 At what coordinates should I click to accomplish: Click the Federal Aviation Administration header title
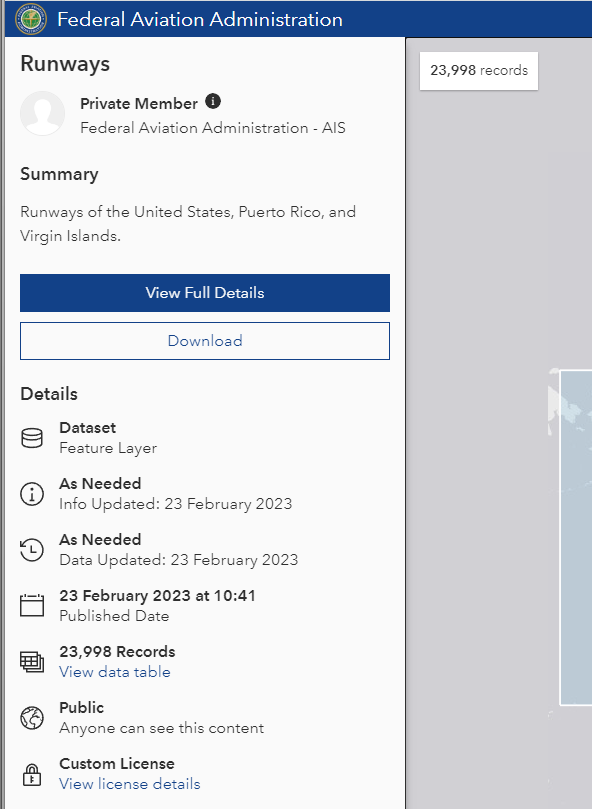coord(200,20)
